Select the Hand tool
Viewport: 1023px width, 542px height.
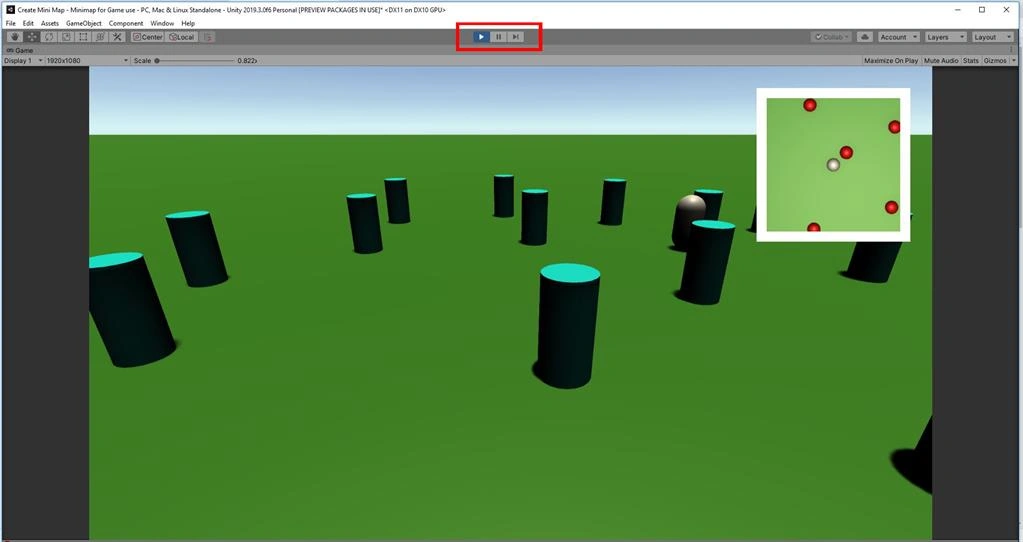coord(14,37)
